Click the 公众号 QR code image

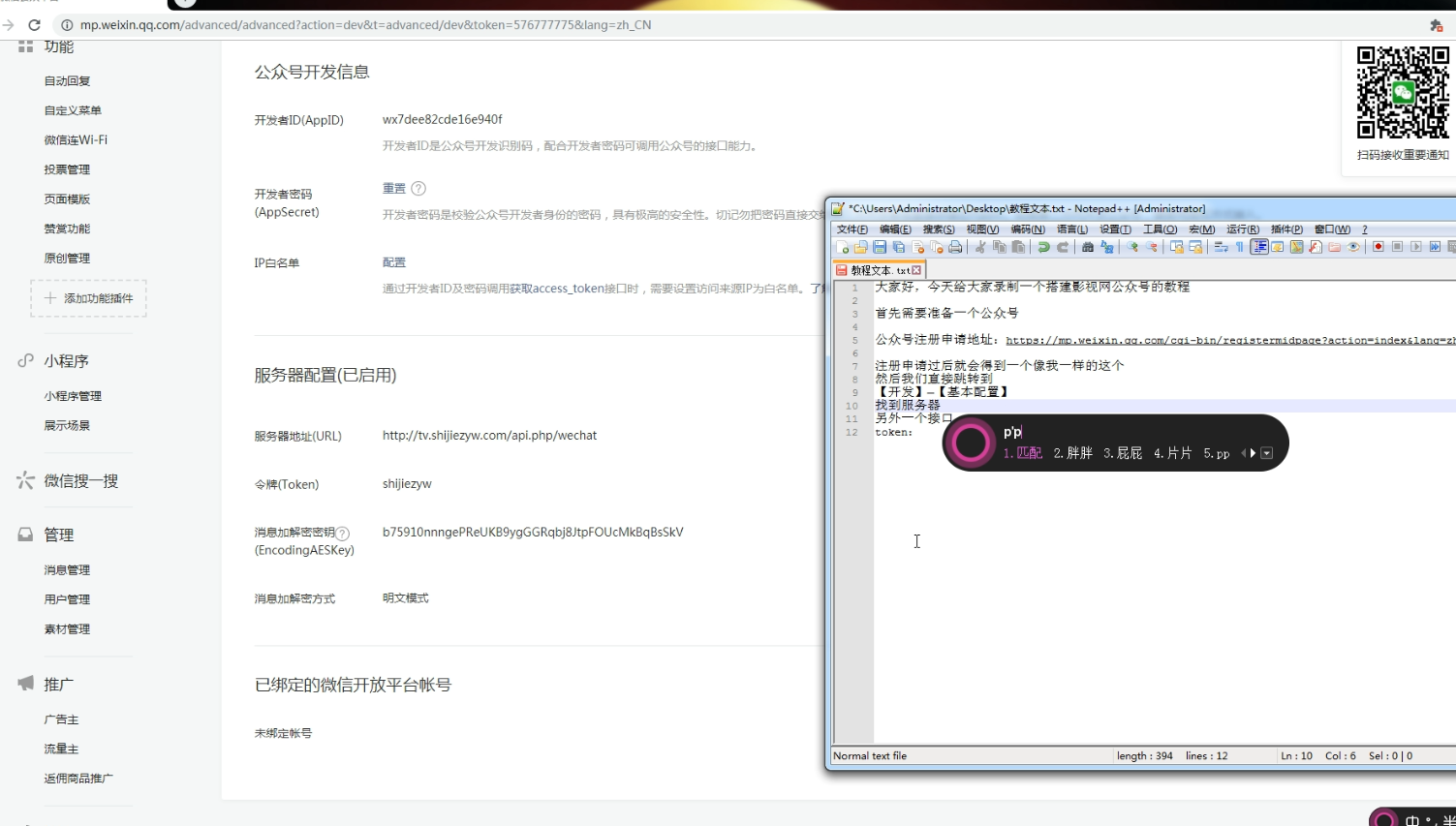pyautogui.click(x=1403, y=92)
